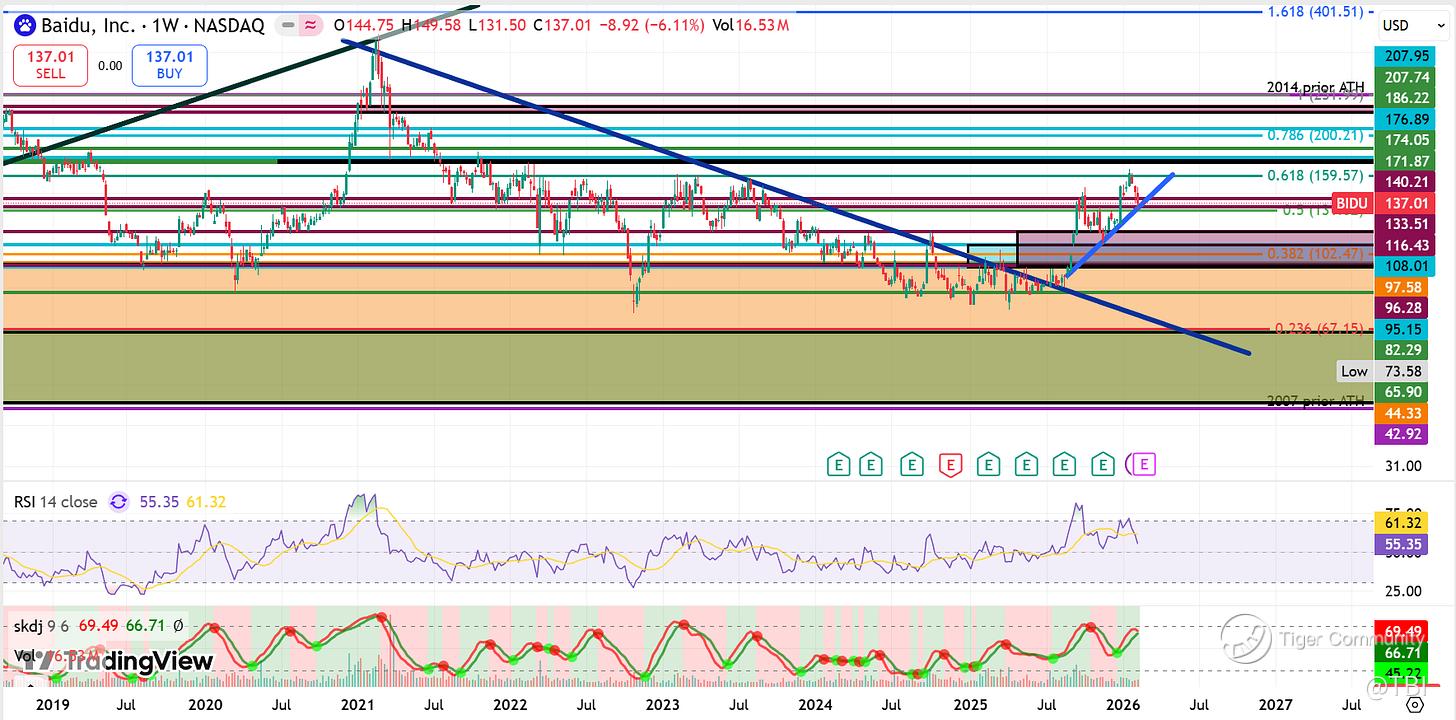Select the skdj 9 6 indicator legend
The width and height of the screenshot is (1456, 720).
click(41, 625)
